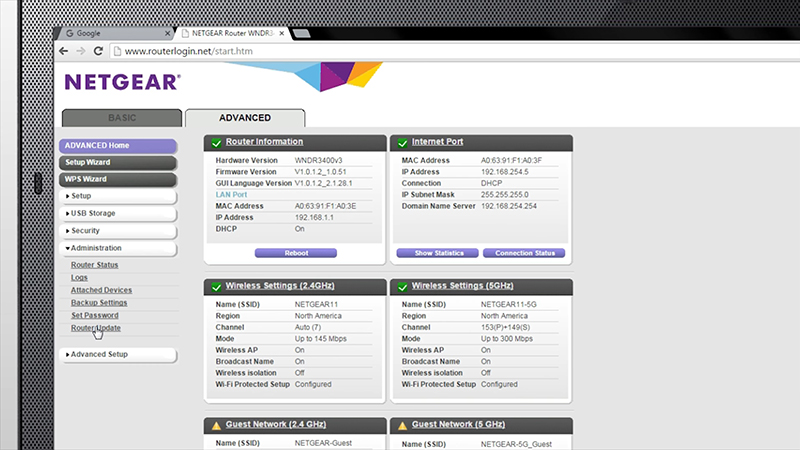This screenshot has width=800, height=450.
Task: Click the browser back arrow
Action: pos(64,51)
